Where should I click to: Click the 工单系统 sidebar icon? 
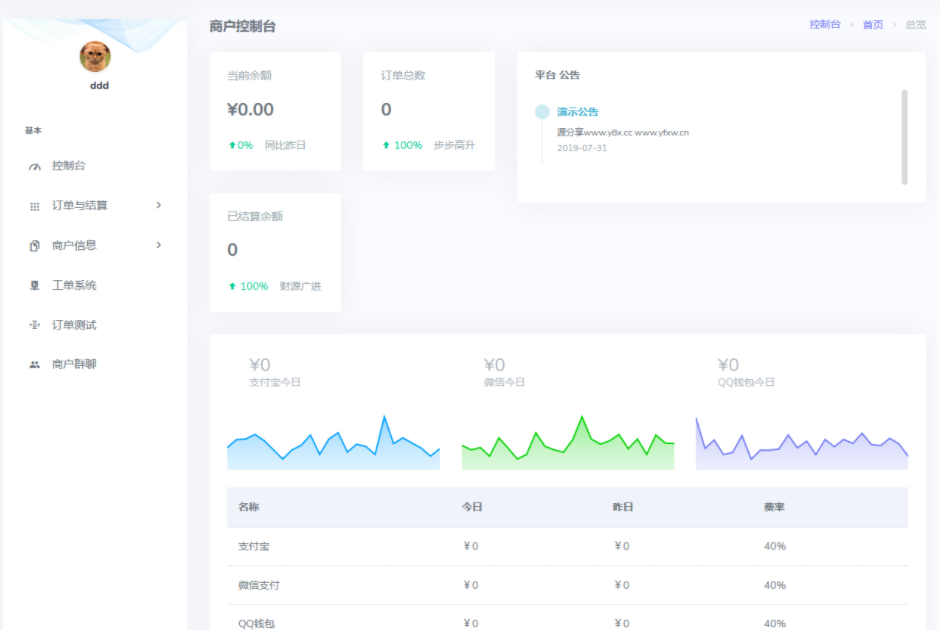pyautogui.click(x=35, y=286)
